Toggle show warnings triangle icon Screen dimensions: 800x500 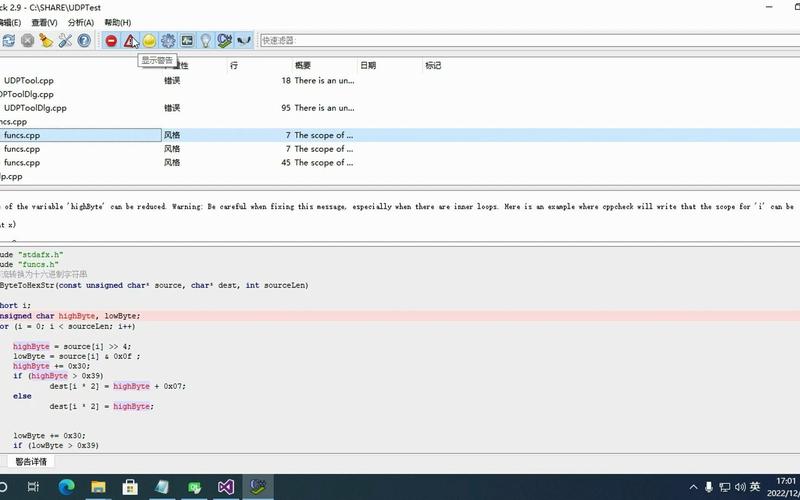pyautogui.click(x=130, y=40)
